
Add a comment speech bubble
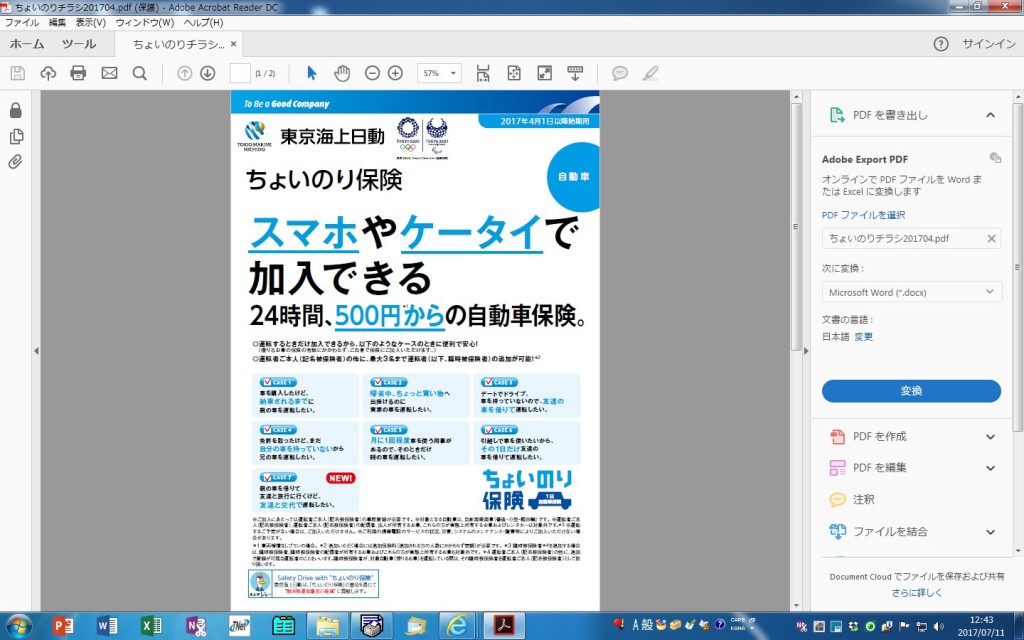tap(620, 73)
